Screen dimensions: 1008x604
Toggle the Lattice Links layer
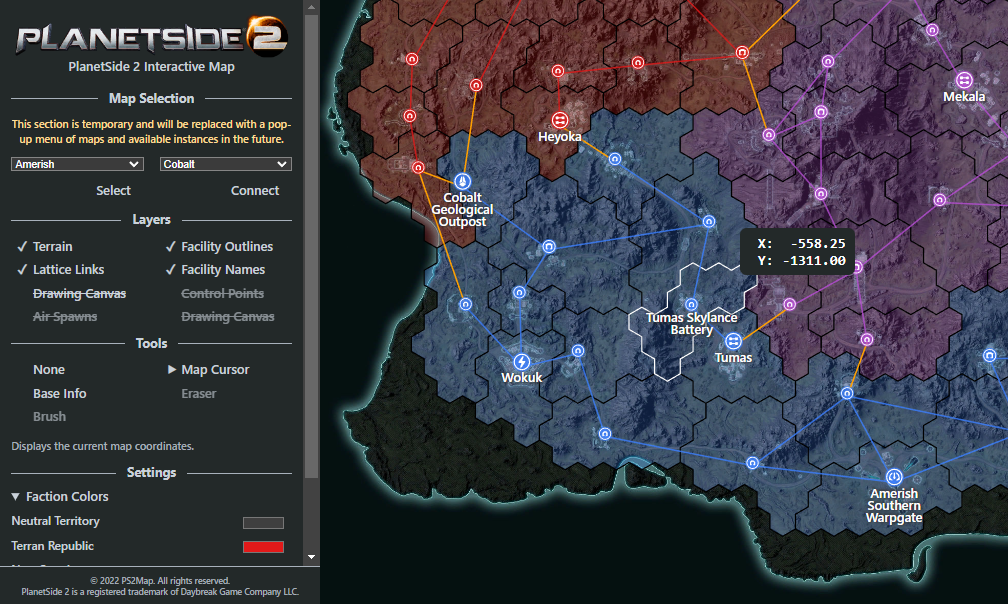pos(60,270)
